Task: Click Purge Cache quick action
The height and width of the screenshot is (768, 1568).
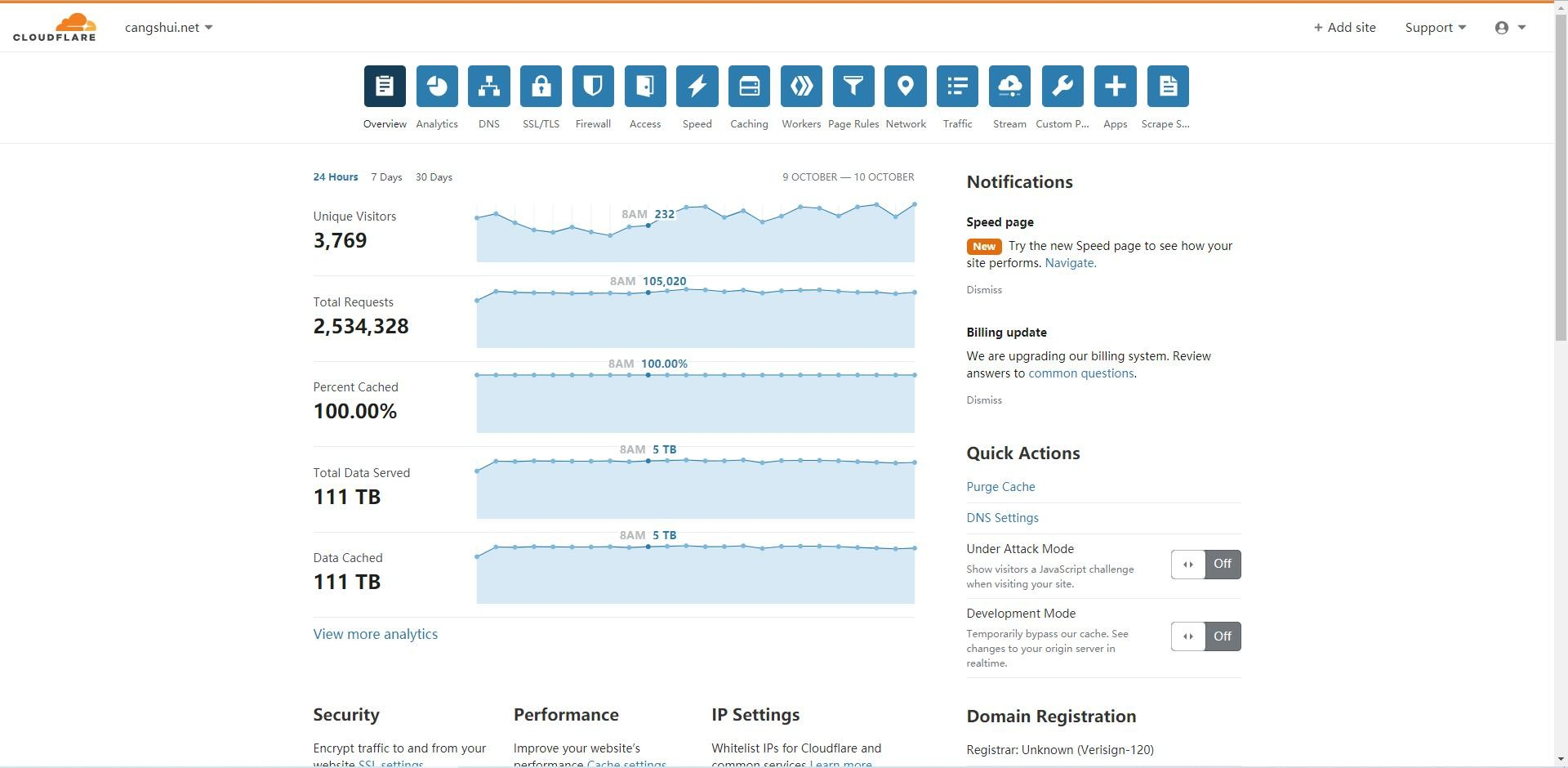Action: pos(1000,487)
